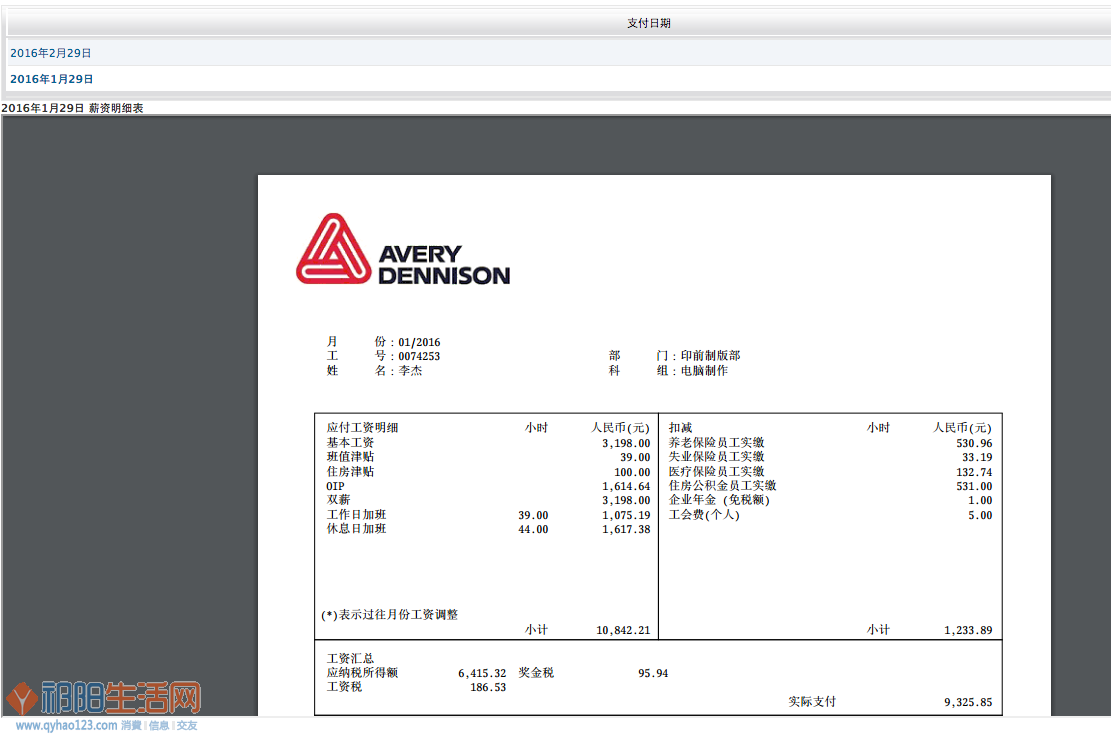Select earnings subtotal 10,842.21
The width and height of the screenshot is (1111, 739).
pyautogui.click(x=623, y=631)
